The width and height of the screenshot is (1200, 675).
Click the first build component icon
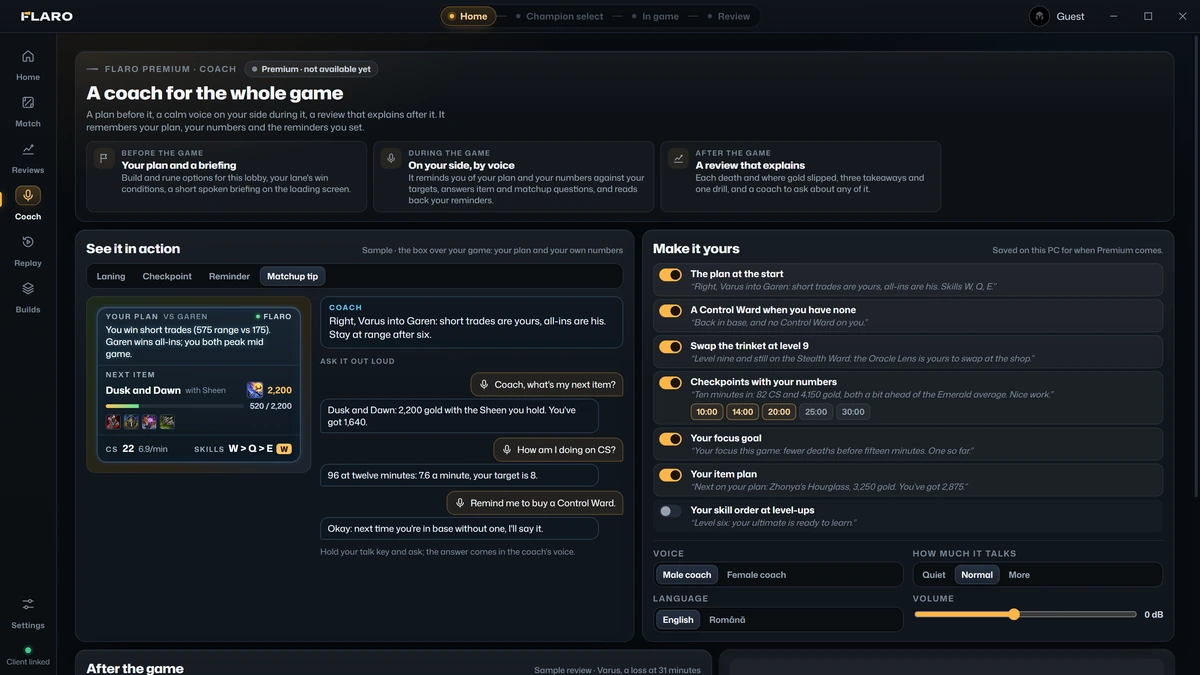point(113,422)
